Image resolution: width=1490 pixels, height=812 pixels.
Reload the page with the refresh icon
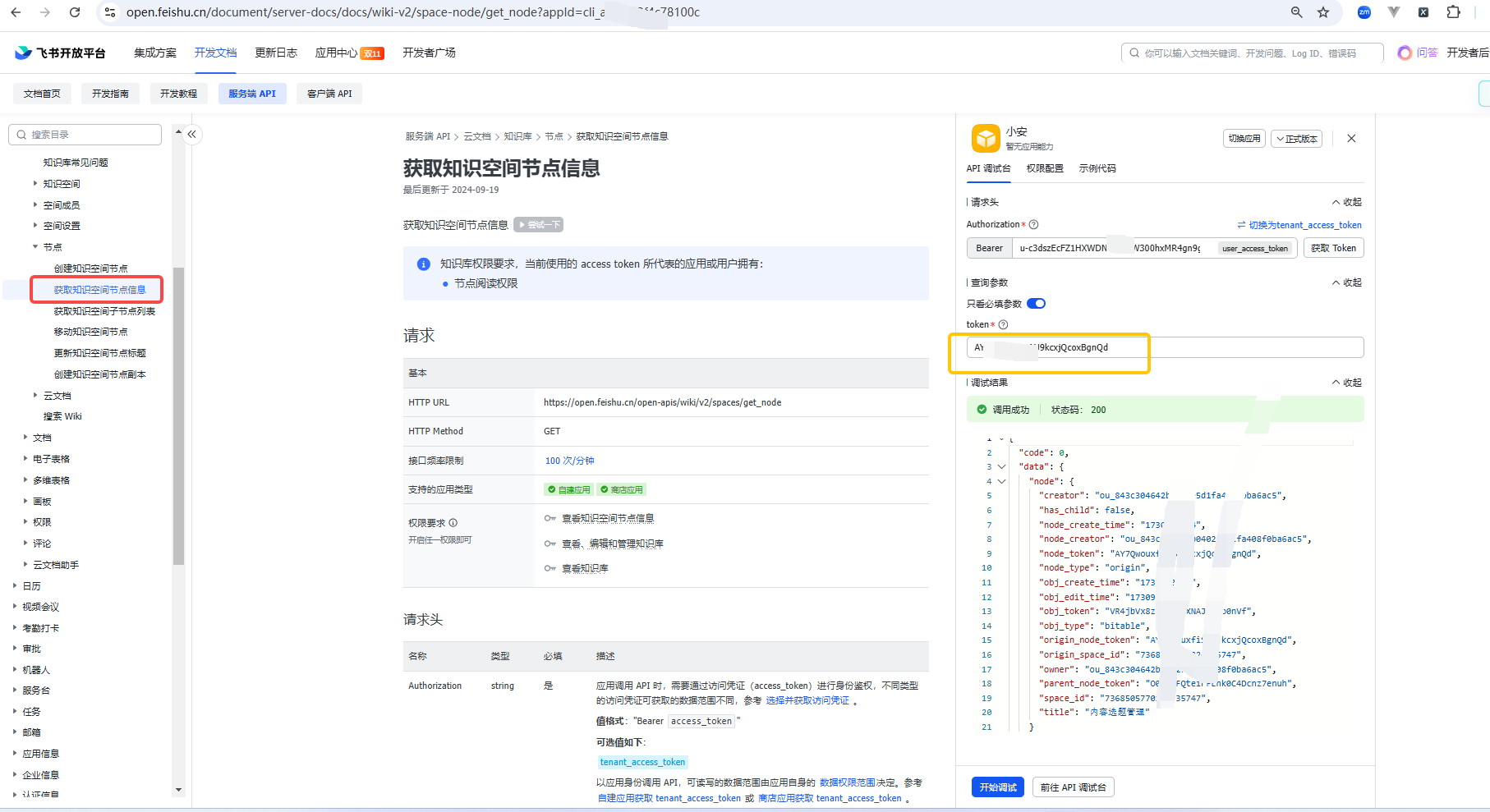pos(75,12)
